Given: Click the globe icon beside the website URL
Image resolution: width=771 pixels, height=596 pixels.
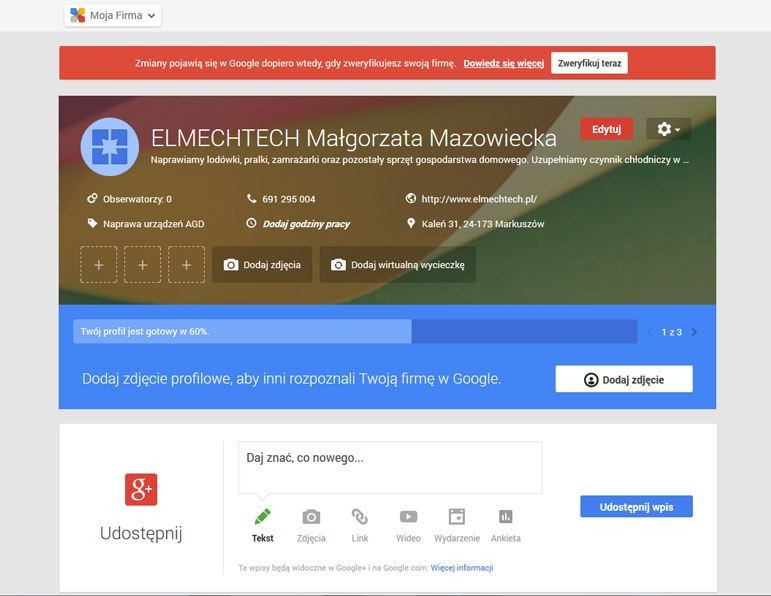Looking at the screenshot, I should pos(411,199).
